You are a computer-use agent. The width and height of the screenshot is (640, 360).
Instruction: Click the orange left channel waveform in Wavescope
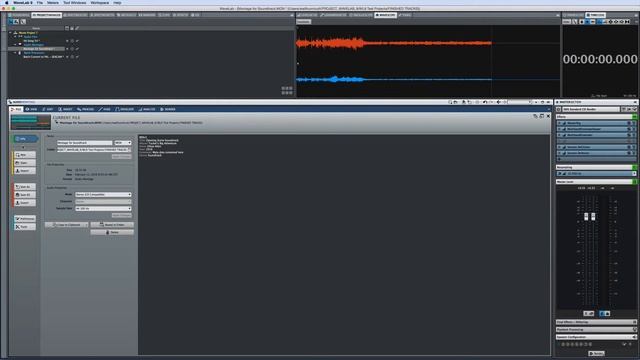click(x=394, y=43)
